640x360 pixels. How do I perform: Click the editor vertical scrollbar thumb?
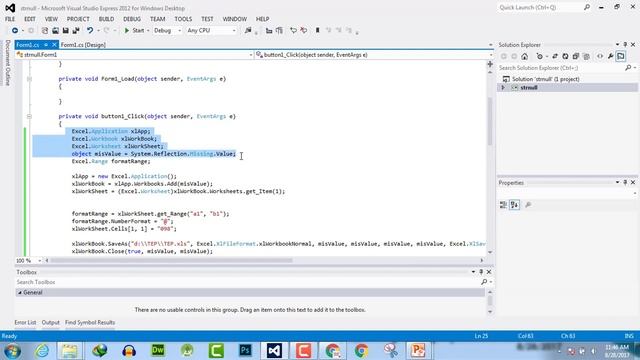point(490,121)
